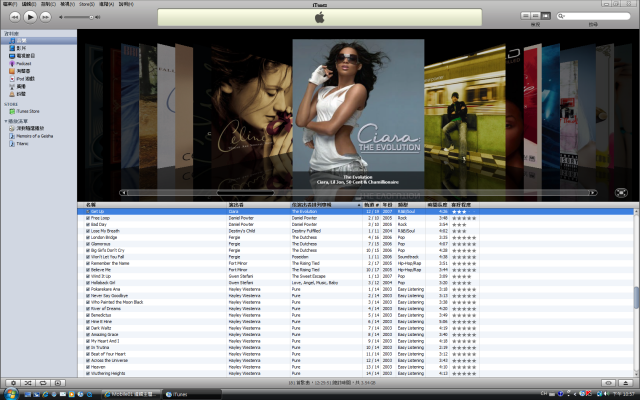The image size is (640, 400).
Task: Open the Advanced (A) menu
Action: pos(106,4)
